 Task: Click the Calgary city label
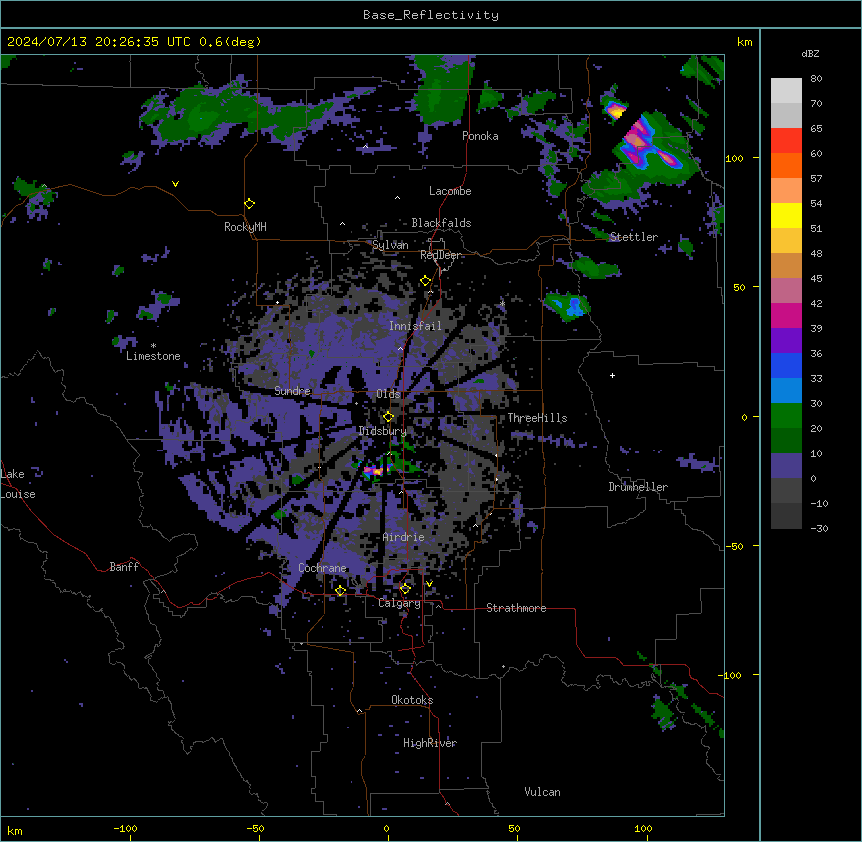(399, 603)
